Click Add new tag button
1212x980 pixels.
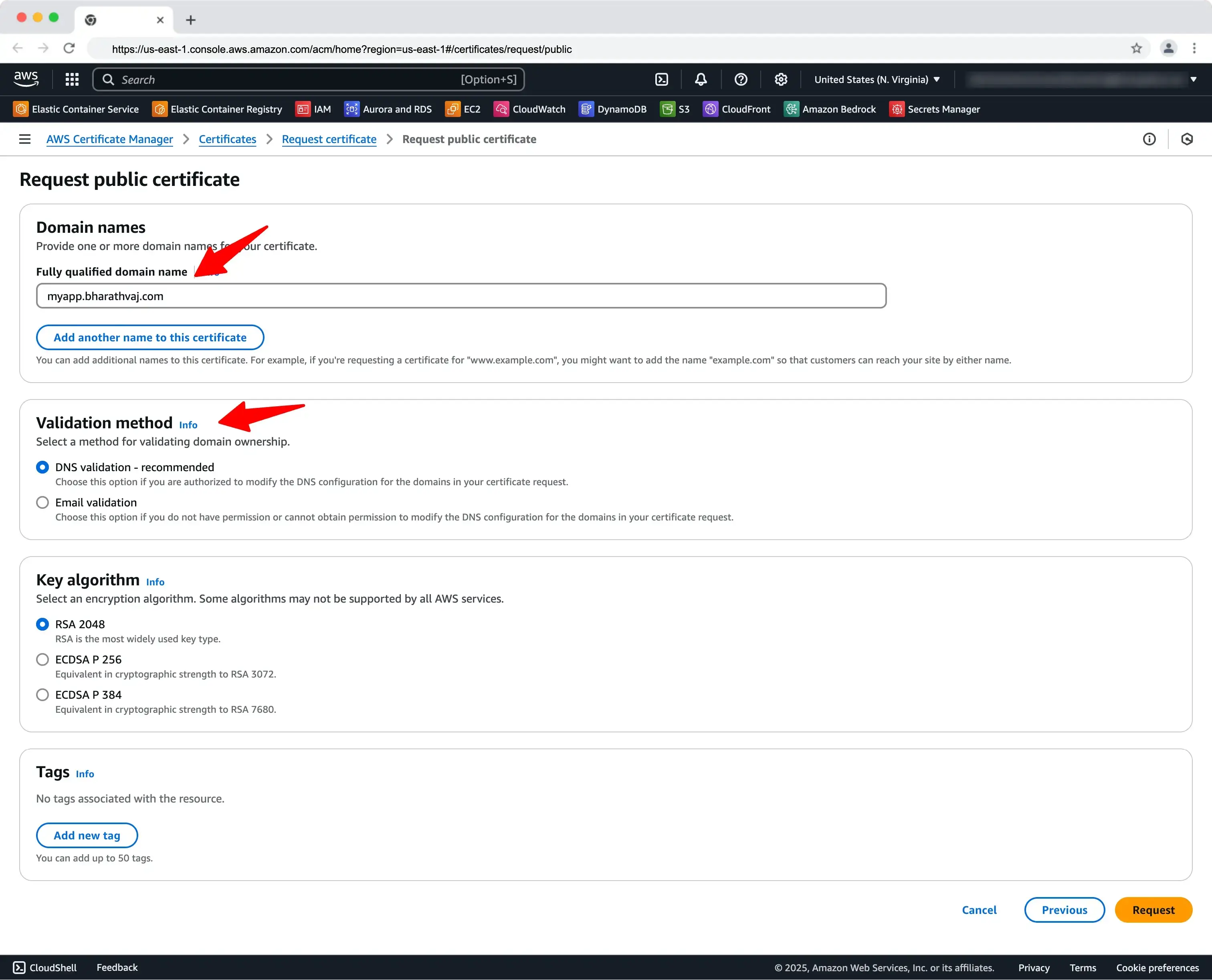click(87, 835)
